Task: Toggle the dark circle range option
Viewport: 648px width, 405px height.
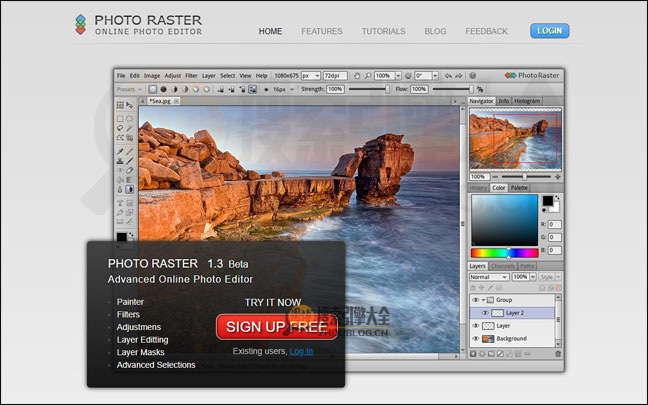Action: [x=164, y=89]
